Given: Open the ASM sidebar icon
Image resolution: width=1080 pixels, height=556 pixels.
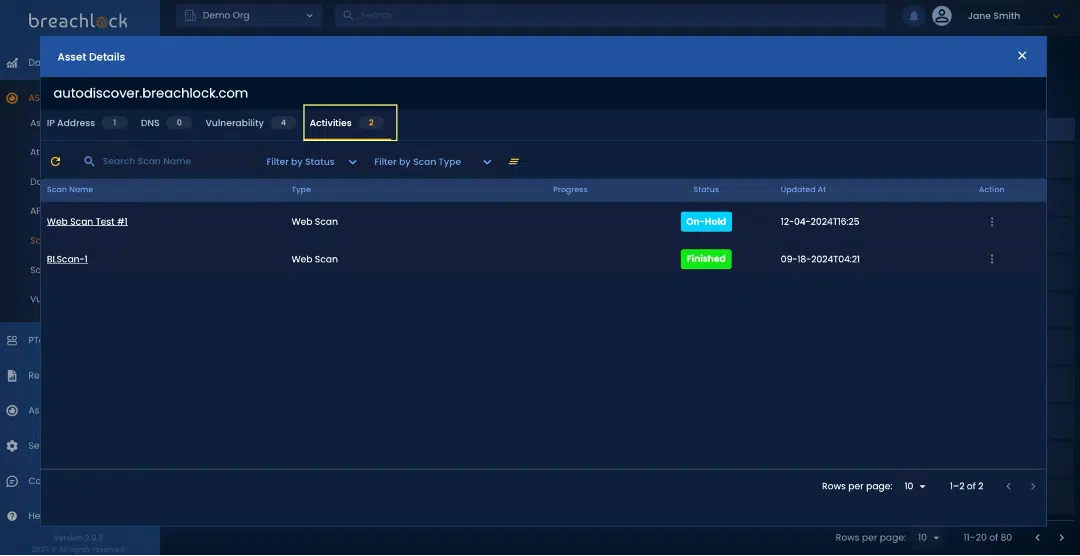Looking at the screenshot, I should (x=12, y=99).
